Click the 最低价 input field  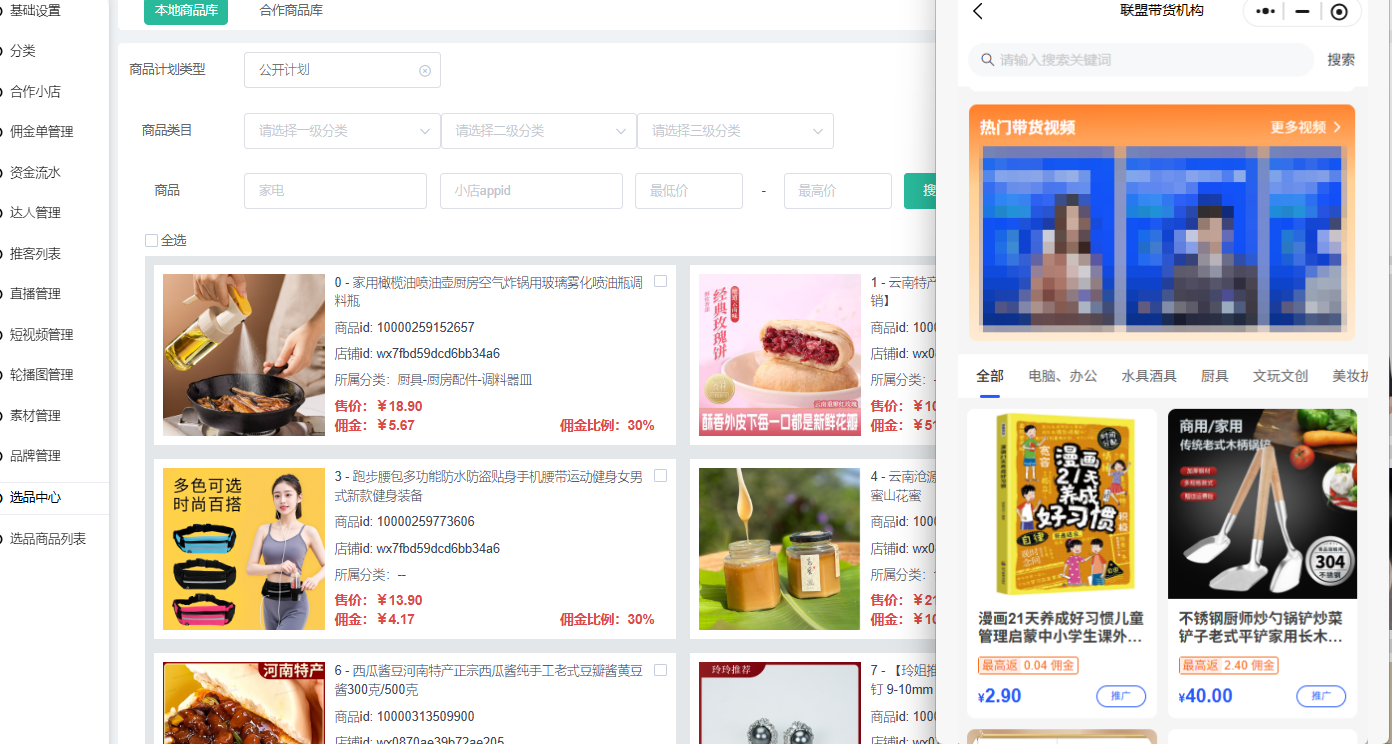pyautogui.click(x=689, y=191)
